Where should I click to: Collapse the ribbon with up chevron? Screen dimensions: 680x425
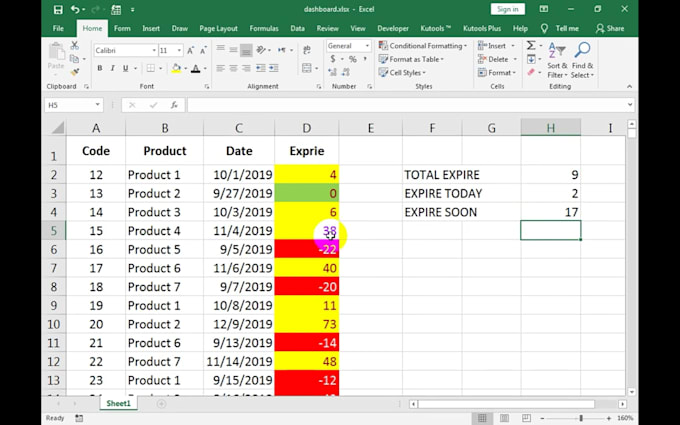[x=629, y=87]
